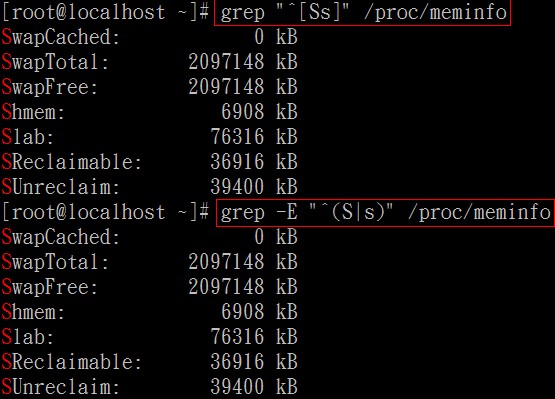Select SwapCached label in second output
This screenshot has width=555, height=399.
click(61, 237)
